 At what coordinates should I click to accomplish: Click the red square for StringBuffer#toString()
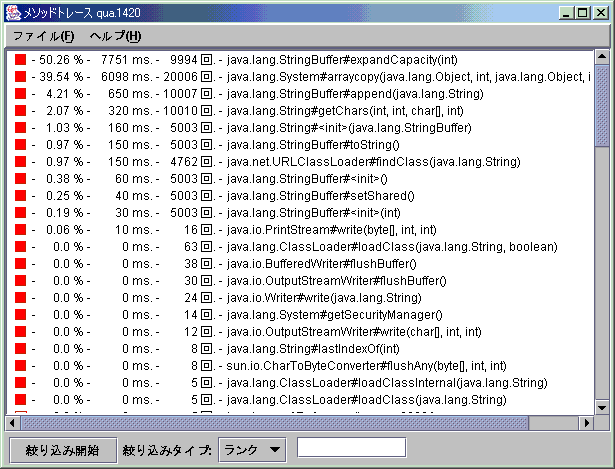[20, 145]
